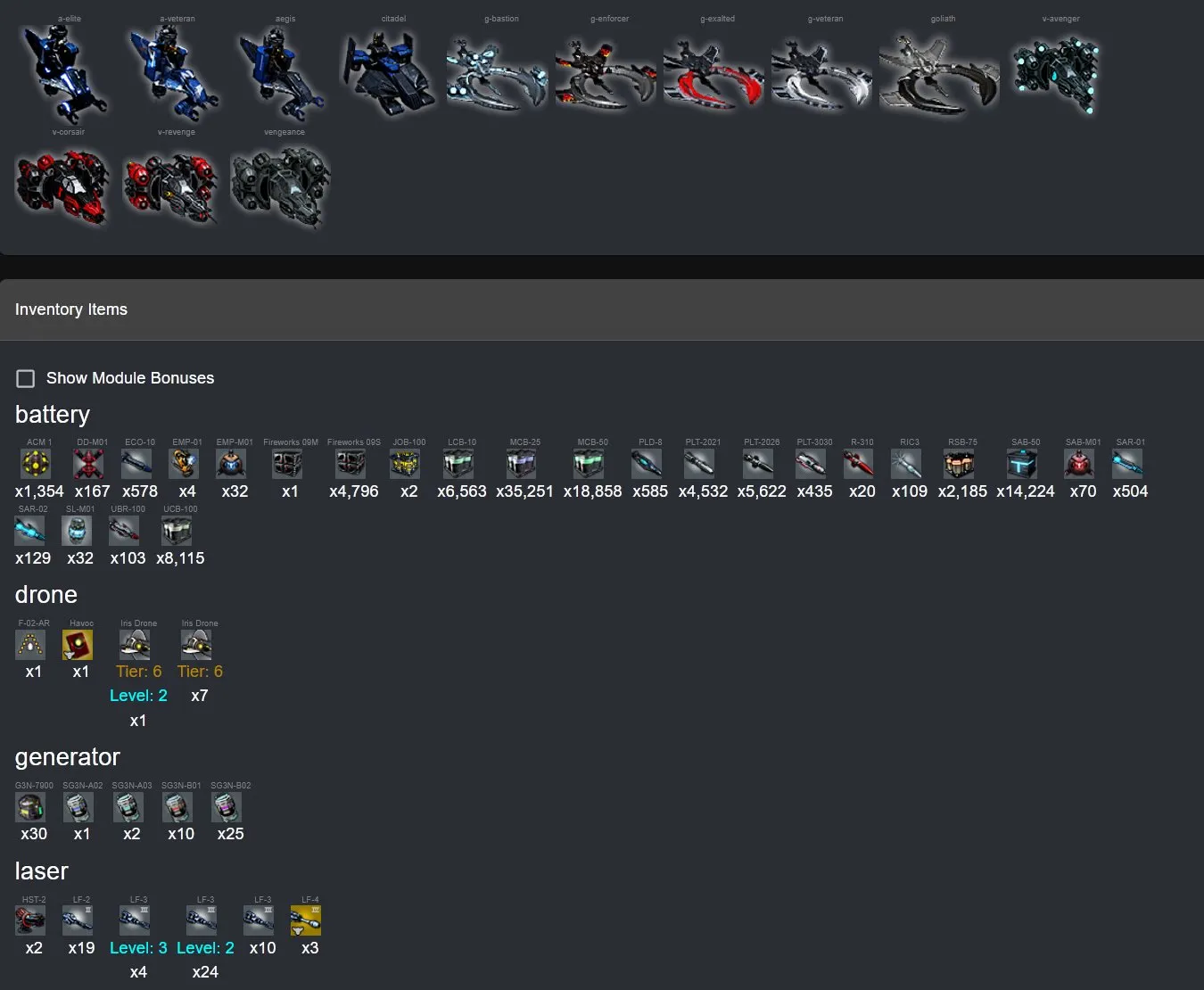Select the LF-3 laser marked Level 3
This screenshot has height=990, width=1204.
(x=135, y=921)
